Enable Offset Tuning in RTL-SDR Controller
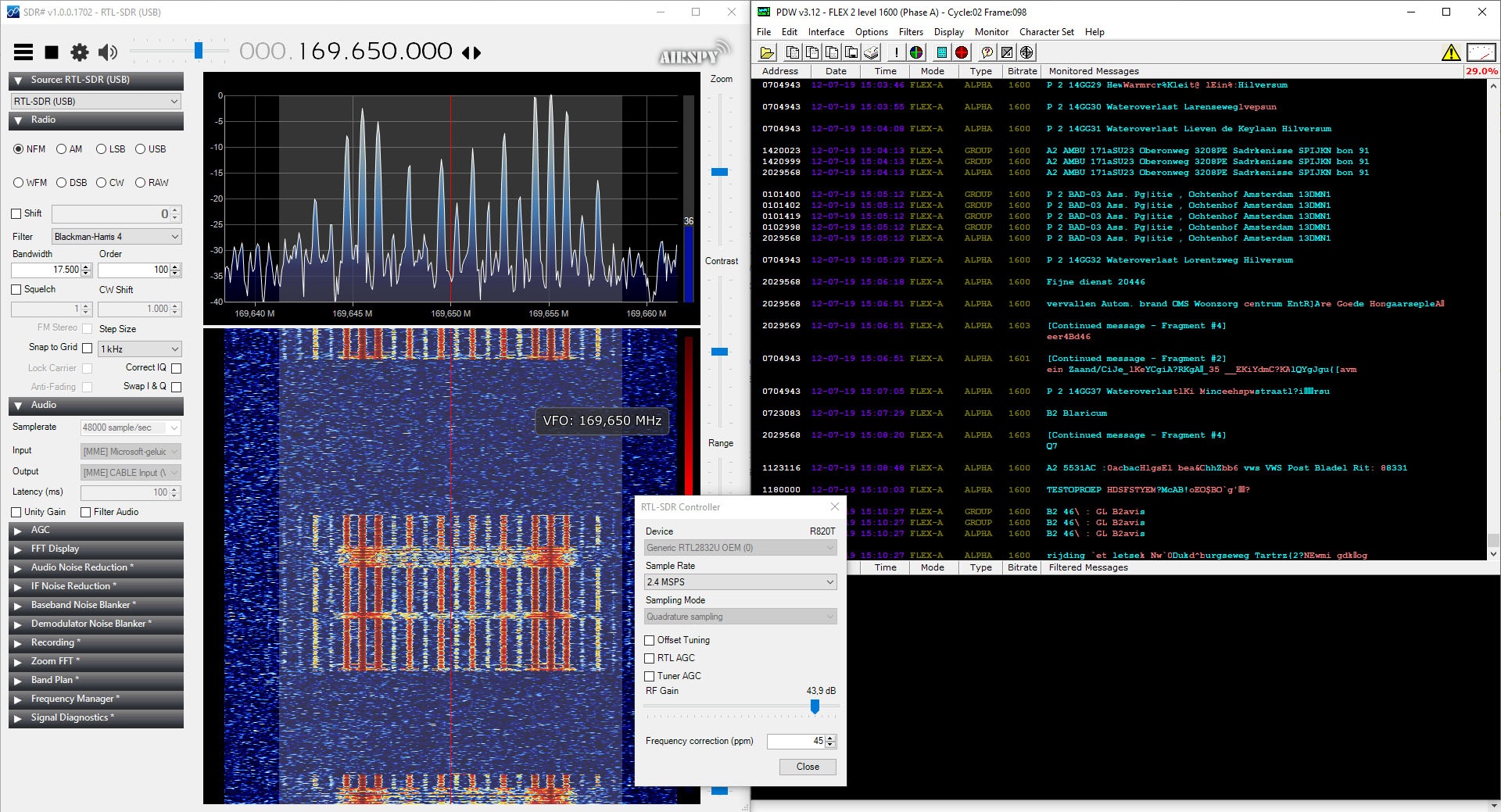1501x812 pixels. pos(649,640)
